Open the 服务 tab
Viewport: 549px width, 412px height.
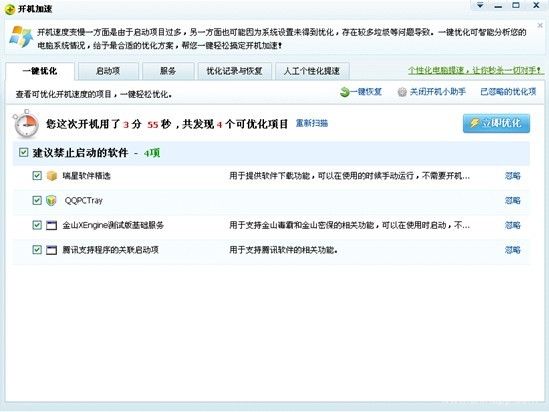point(168,71)
